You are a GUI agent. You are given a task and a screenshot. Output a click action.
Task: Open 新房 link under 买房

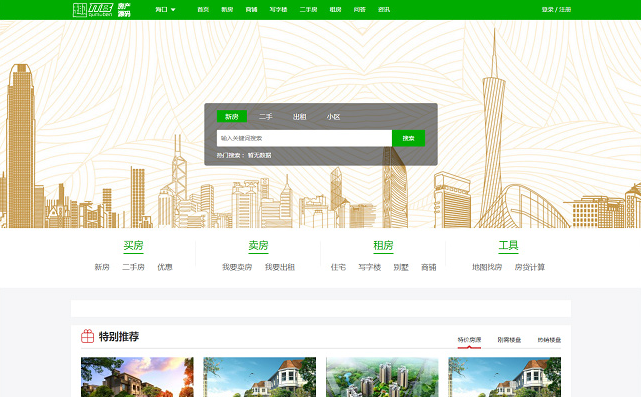point(102,267)
